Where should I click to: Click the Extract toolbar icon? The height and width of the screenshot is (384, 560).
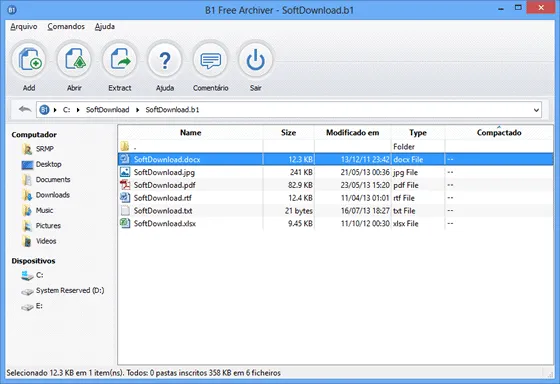coord(120,60)
